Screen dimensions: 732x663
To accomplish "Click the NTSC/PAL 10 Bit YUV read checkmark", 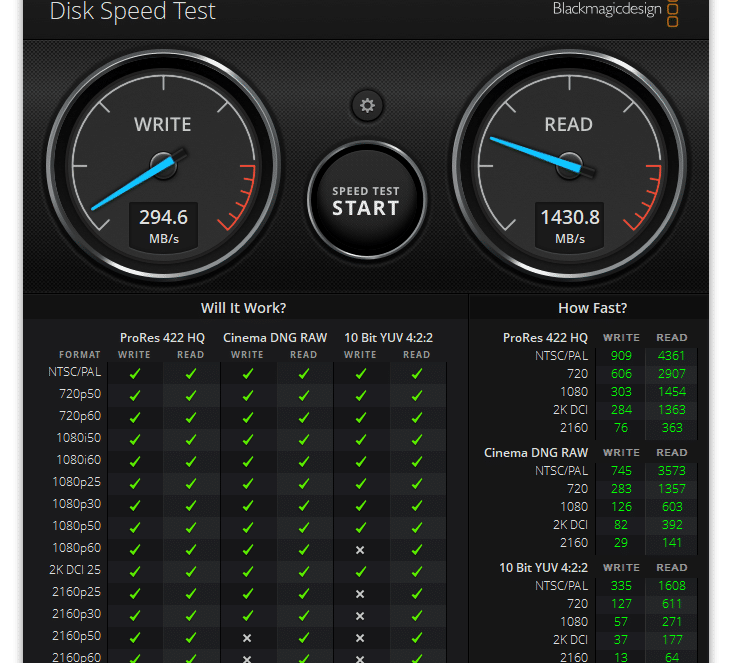I will (417, 374).
